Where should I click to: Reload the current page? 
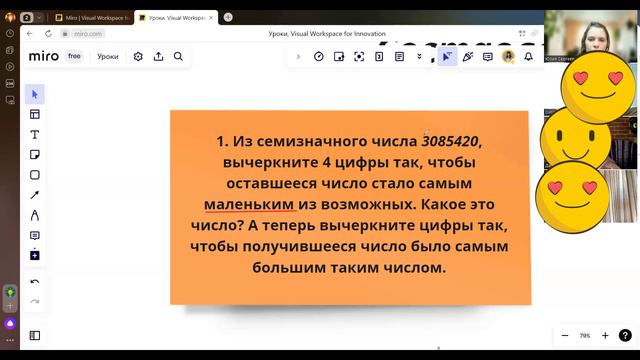click(48, 34)
